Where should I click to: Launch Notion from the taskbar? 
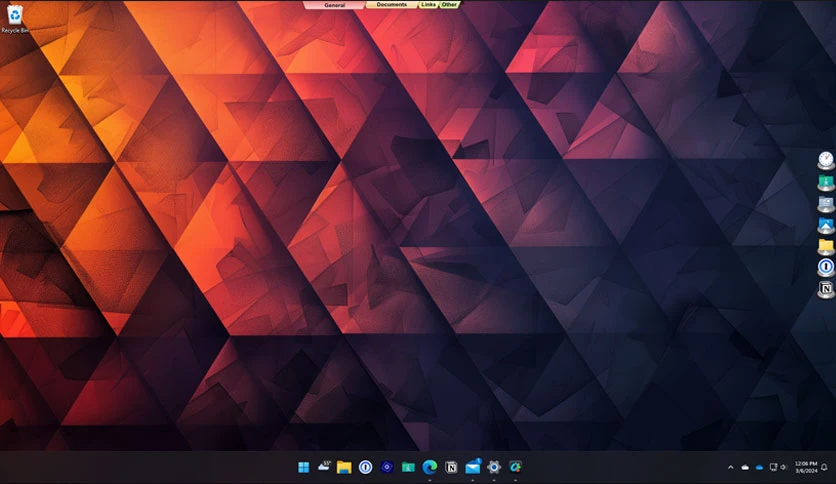coord(451,467)
